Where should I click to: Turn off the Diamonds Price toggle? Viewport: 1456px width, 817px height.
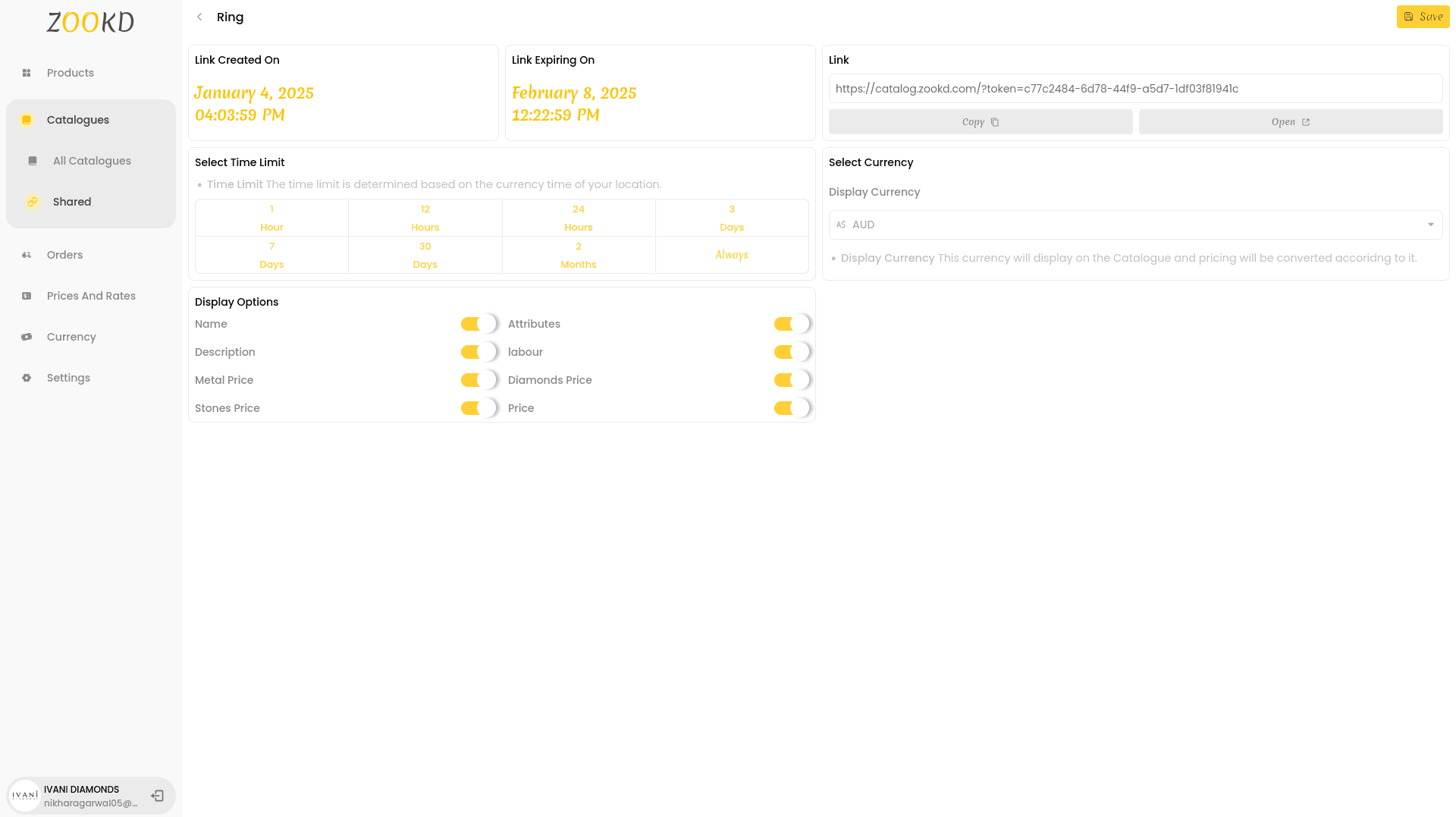[x=792, y=379]
